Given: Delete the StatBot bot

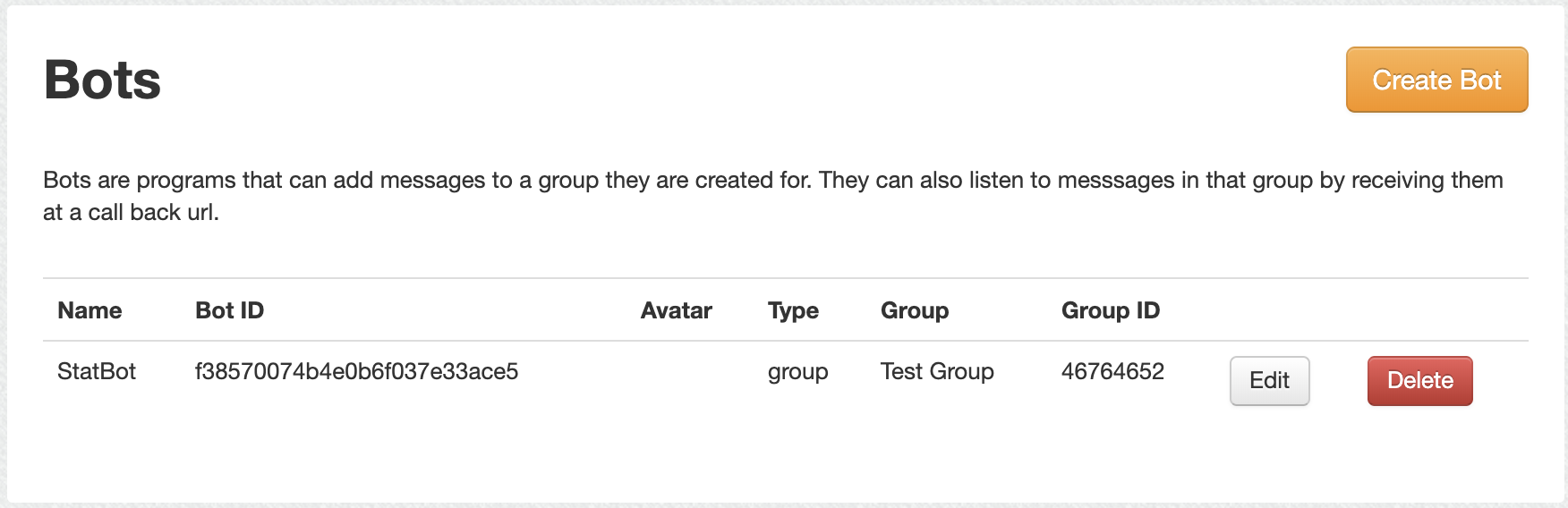Looking at the screenshot, I should pyautogui.click(x=1419, y=381).
